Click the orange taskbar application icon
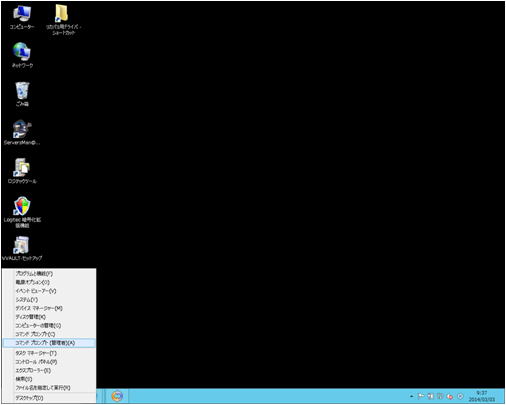The height and width of the screenshot is (405, 506). tap(117, 396)
